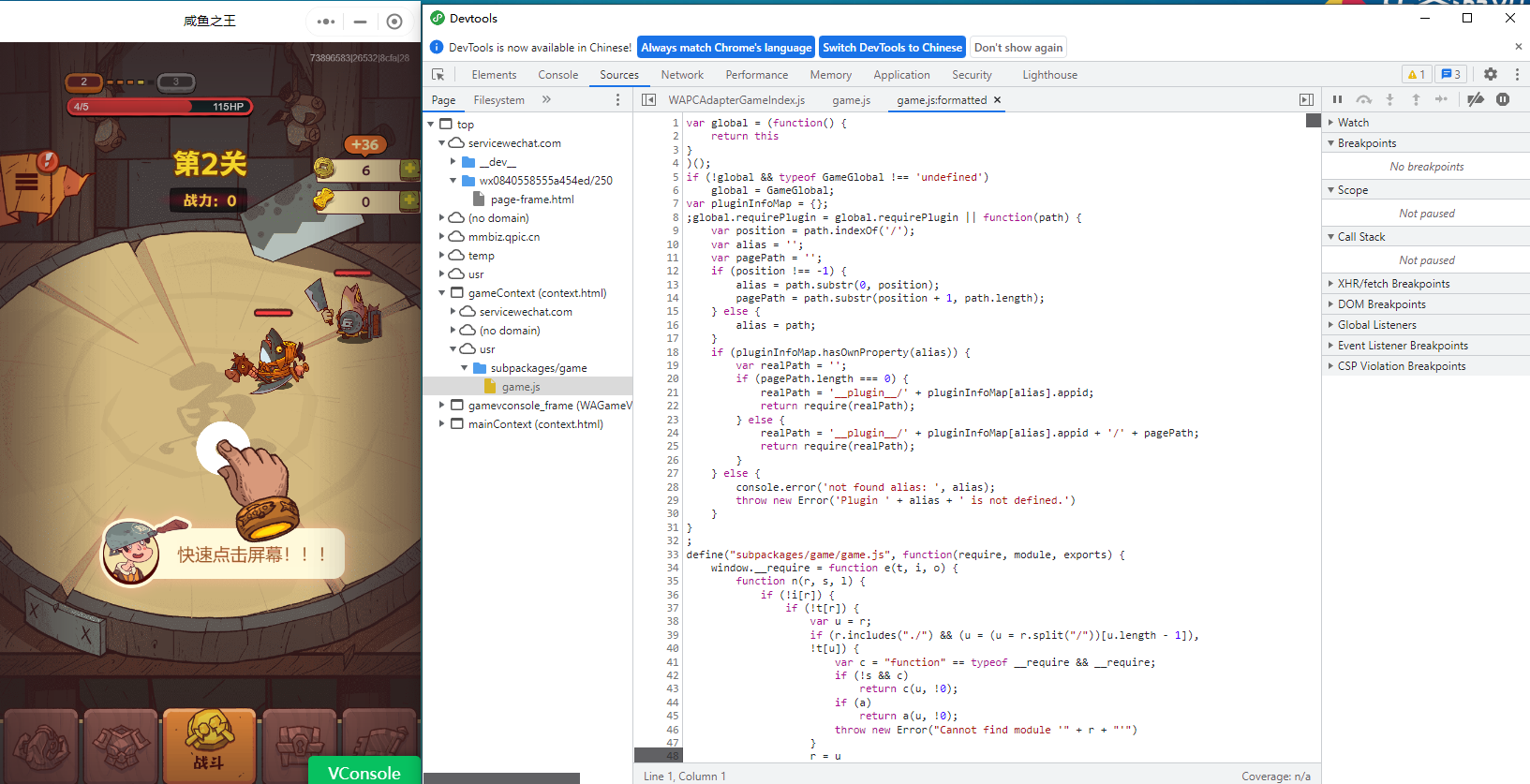This screenshot has height=784, width=1530.
Task: Open mini program three-dot menu
Action: (326, 22)
